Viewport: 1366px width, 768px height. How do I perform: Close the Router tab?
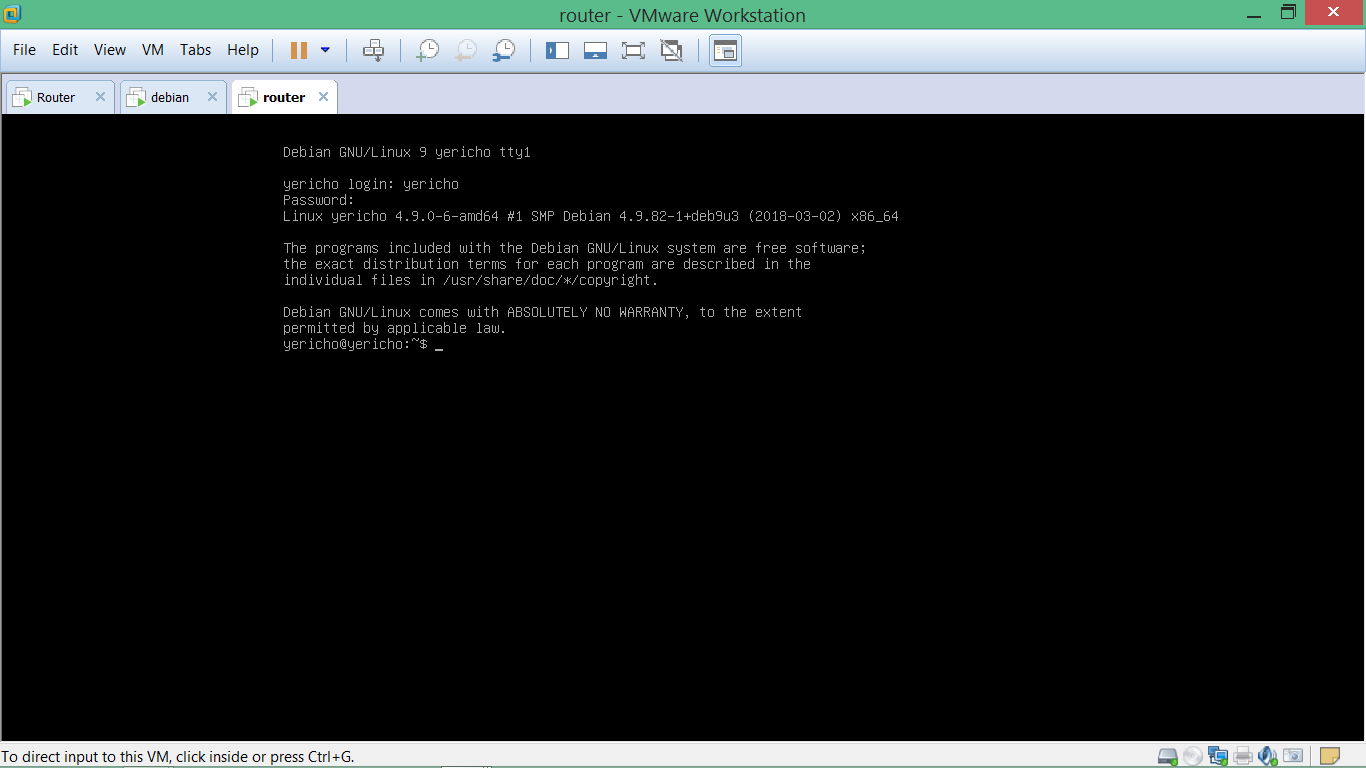[99, 96]
